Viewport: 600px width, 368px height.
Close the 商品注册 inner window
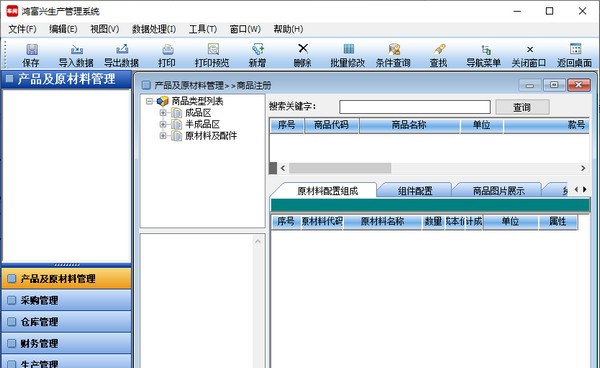pyautogui.click(x=578, y=85)
